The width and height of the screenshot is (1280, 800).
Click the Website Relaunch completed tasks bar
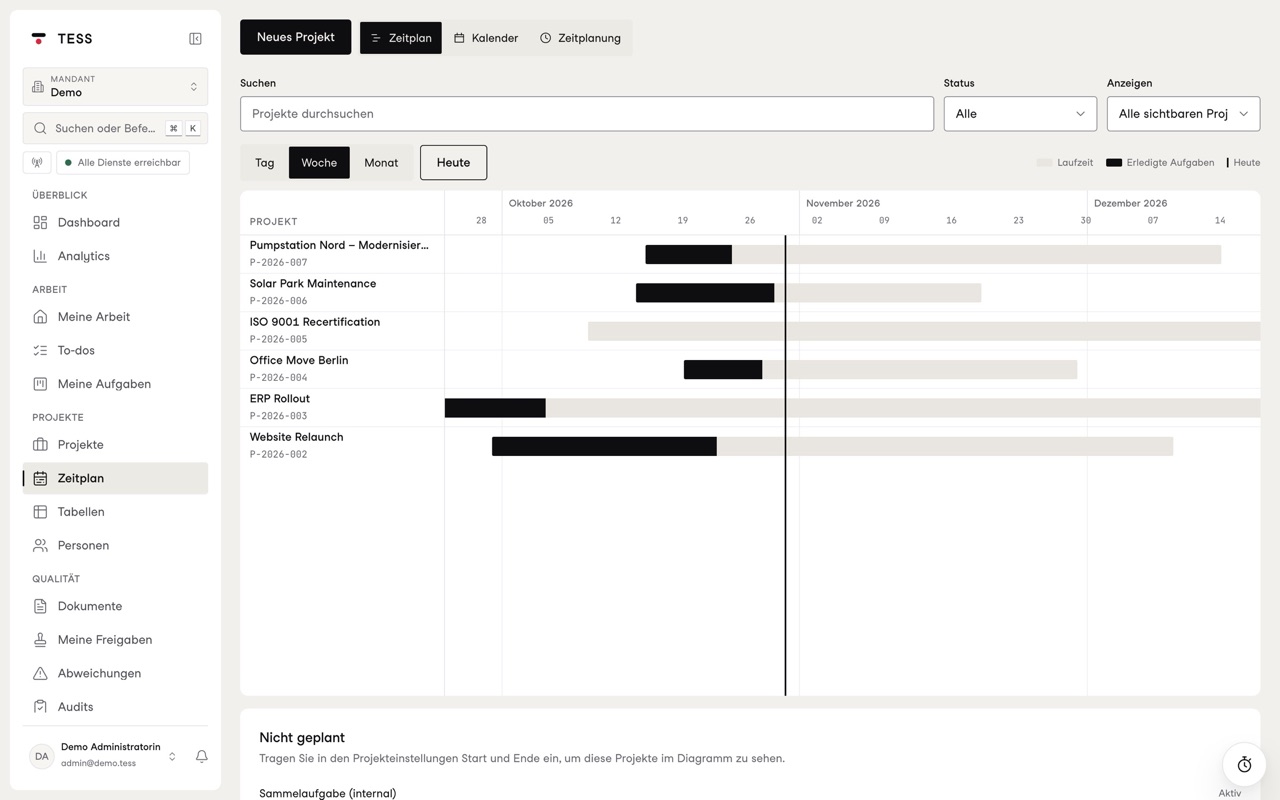point(604,446)
